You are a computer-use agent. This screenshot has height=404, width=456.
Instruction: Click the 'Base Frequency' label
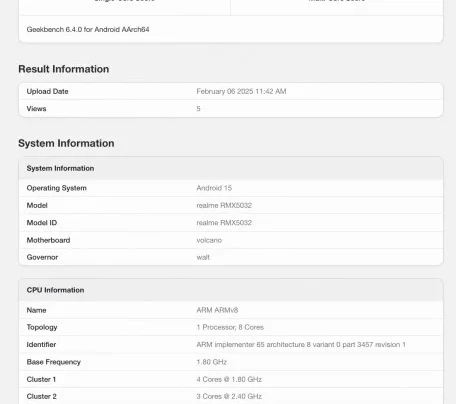pos(54,362)
